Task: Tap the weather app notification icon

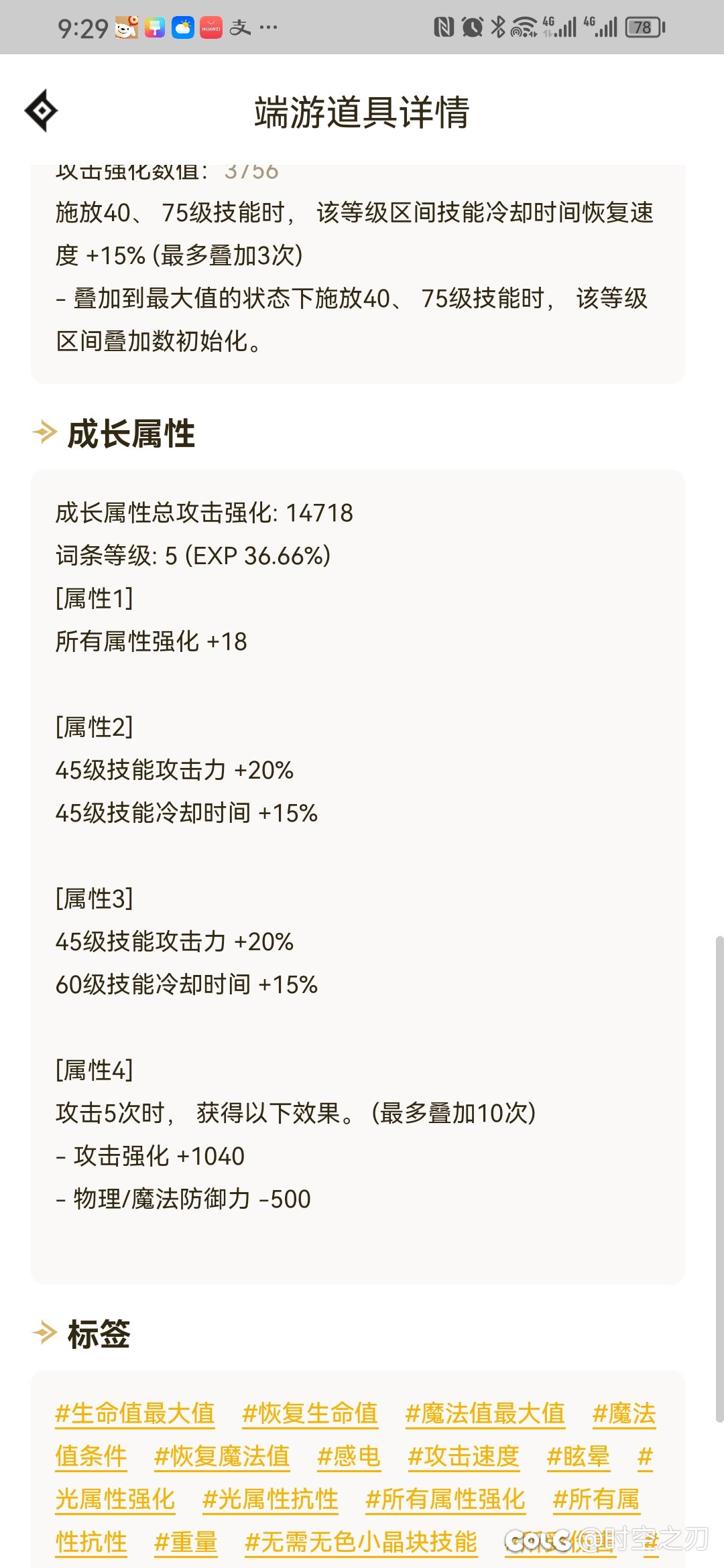Action: click(x=181, y=28)
